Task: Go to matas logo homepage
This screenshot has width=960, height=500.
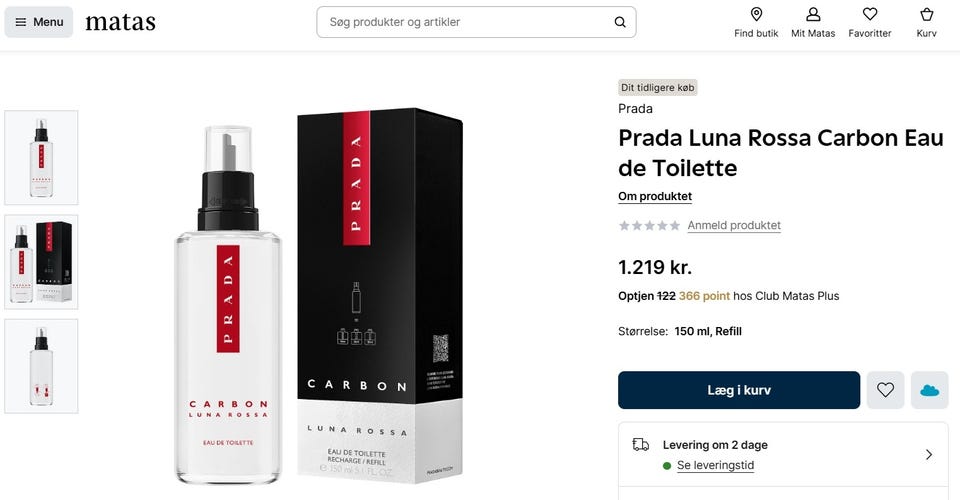Action: (x=121, y=23)
